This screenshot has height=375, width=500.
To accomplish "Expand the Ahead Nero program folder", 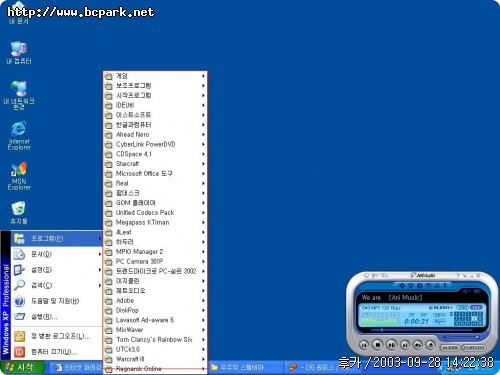I will [x=155, y=134].
